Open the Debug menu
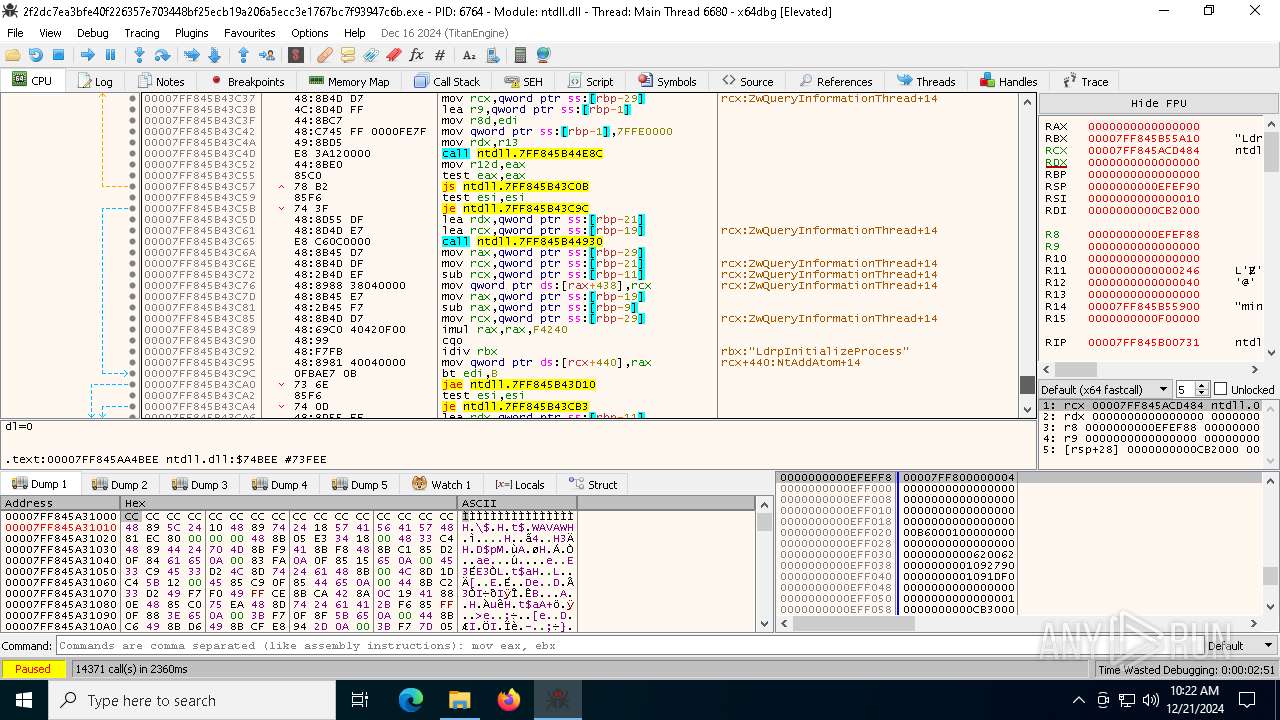The width and height of the screenshot is (1280, 720). pyautogui.click(x=92, y=33)
